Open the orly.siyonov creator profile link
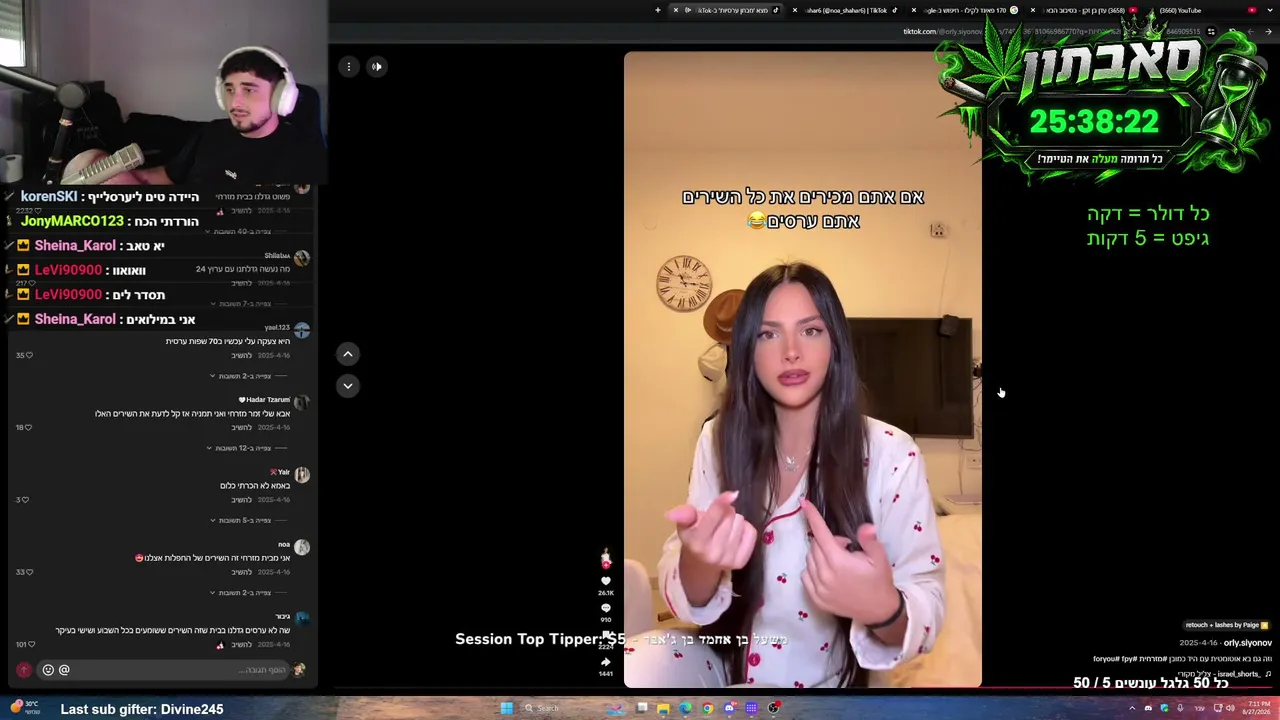Image resolution: width=1280 pixels, height=720 pixels. (1247, 643)
